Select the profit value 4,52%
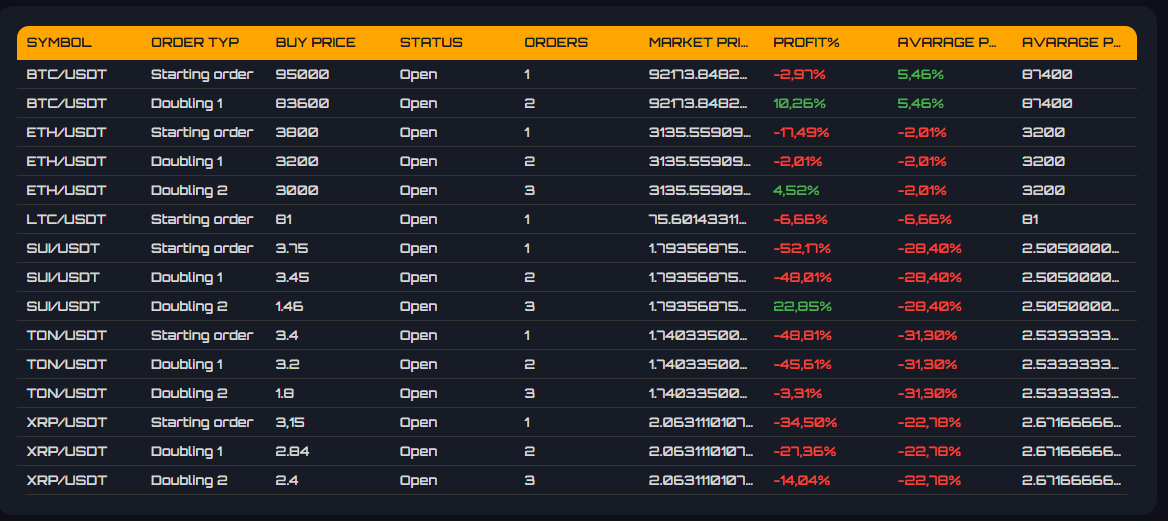Screen dimensions: 1168x521 coord(796,191)
